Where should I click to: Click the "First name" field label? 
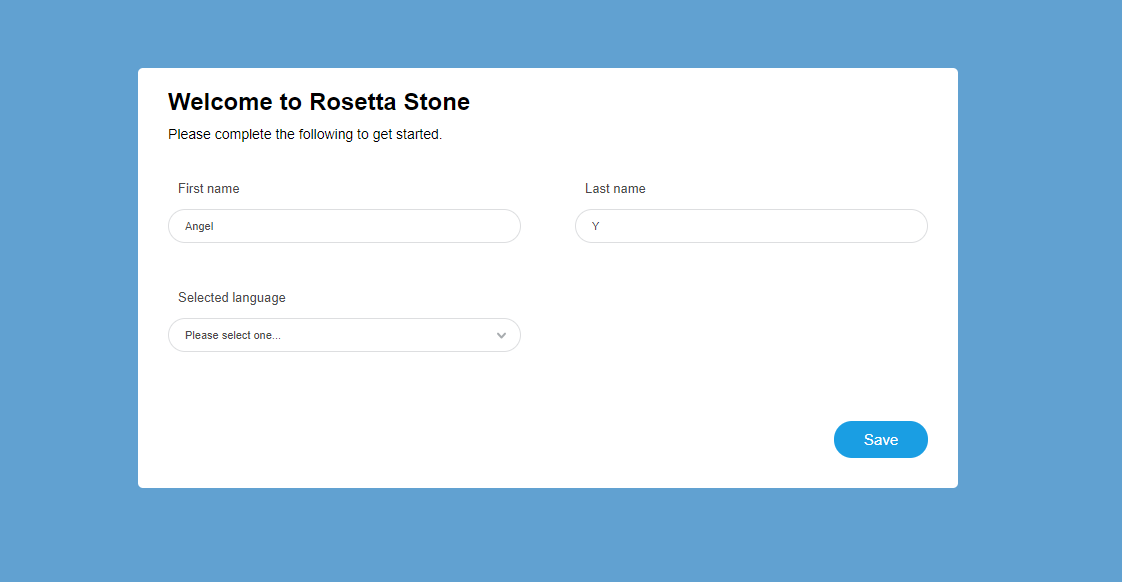pos(209,189)
